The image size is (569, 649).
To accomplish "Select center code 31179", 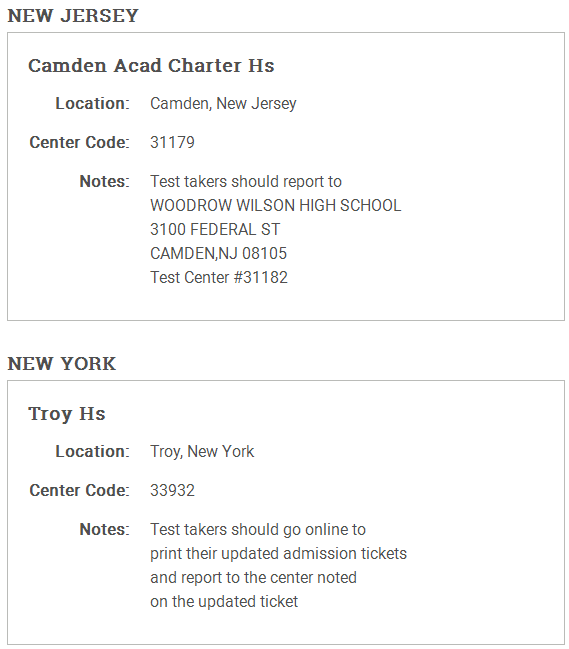I will 172,142.
